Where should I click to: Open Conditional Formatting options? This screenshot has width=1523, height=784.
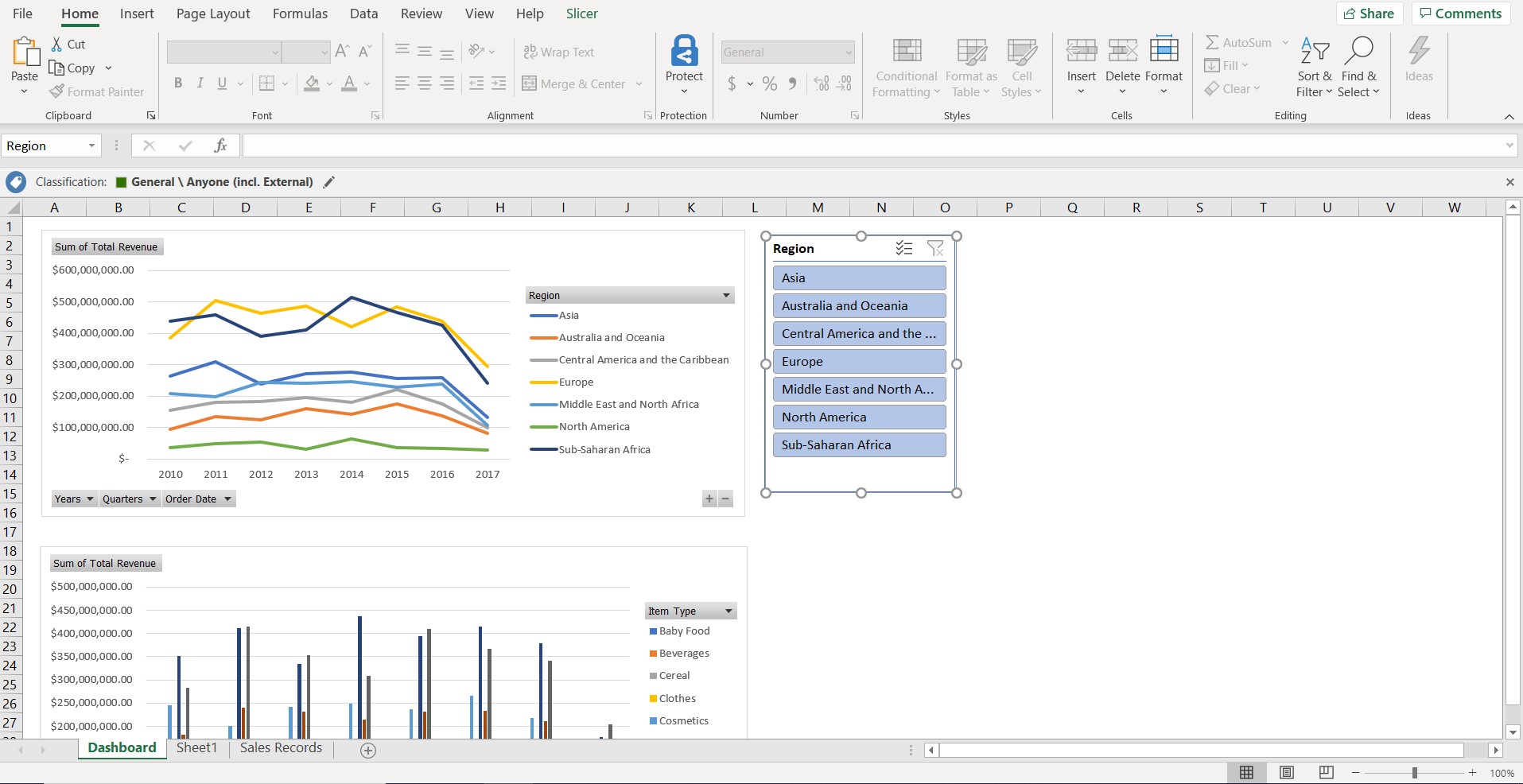pos(904,67)
